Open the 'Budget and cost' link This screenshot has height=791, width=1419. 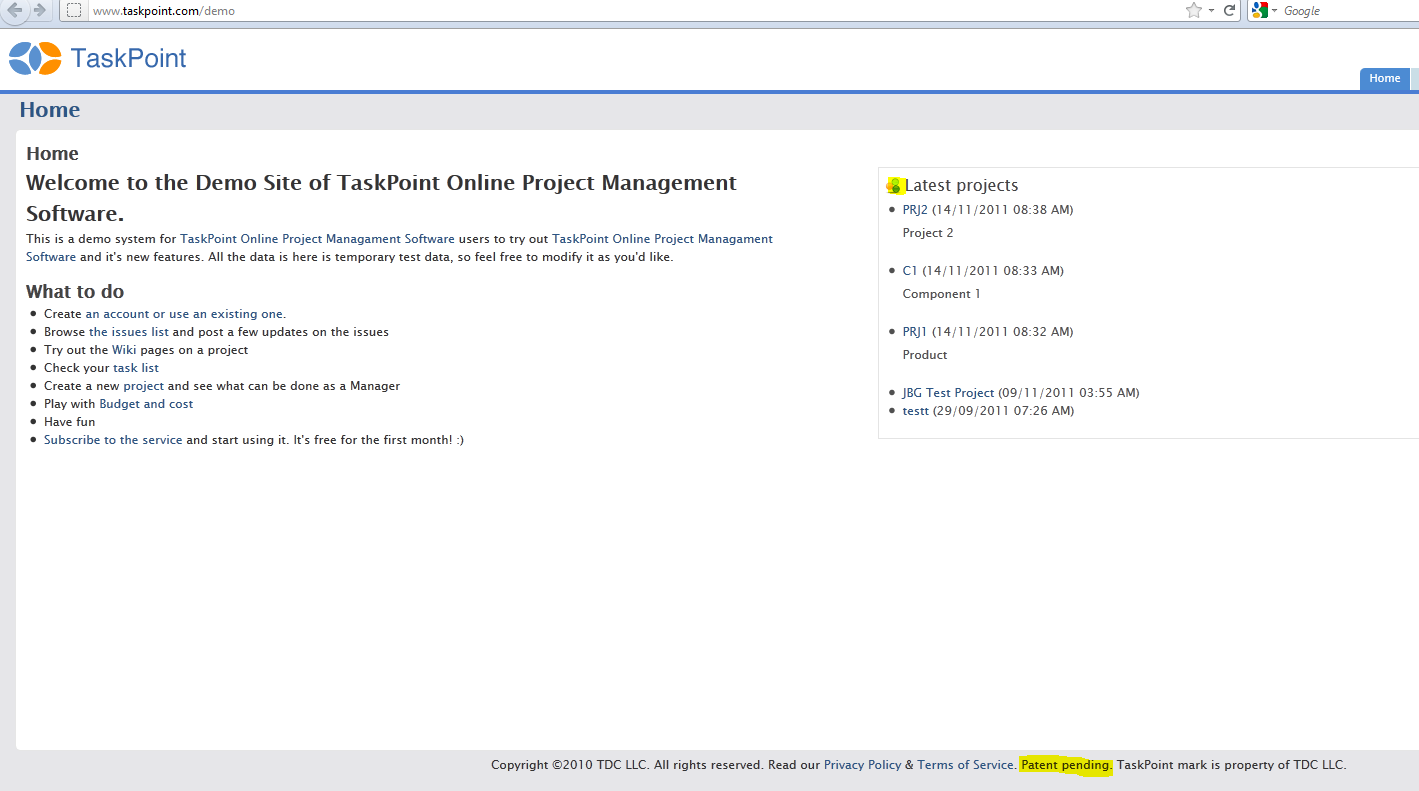click(146, 404)
